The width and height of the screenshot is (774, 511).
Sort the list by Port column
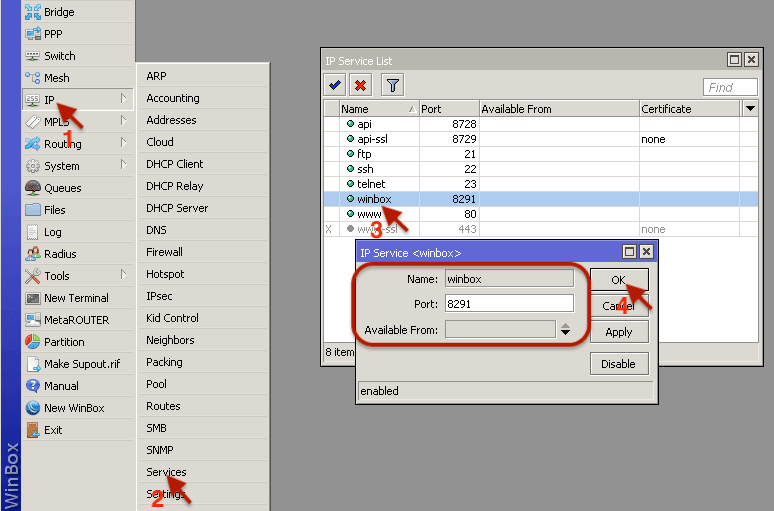pos(449,109)
